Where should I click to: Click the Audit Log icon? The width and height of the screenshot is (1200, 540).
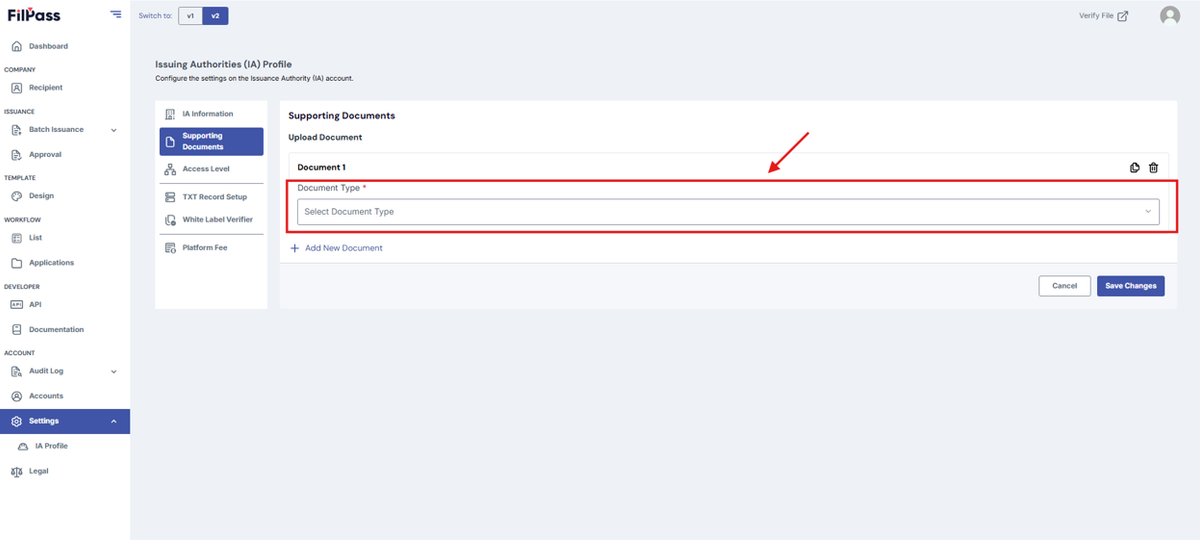(17, 371)
